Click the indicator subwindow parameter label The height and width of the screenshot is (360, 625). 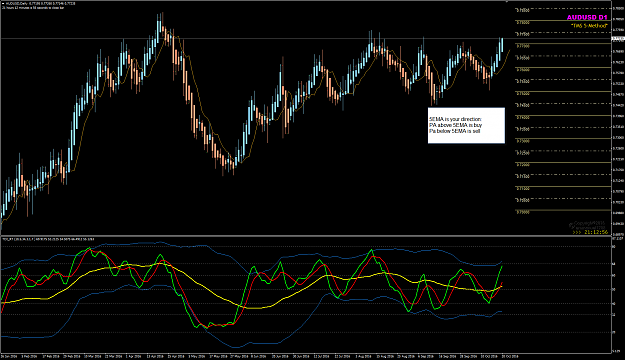coord(48,239)
